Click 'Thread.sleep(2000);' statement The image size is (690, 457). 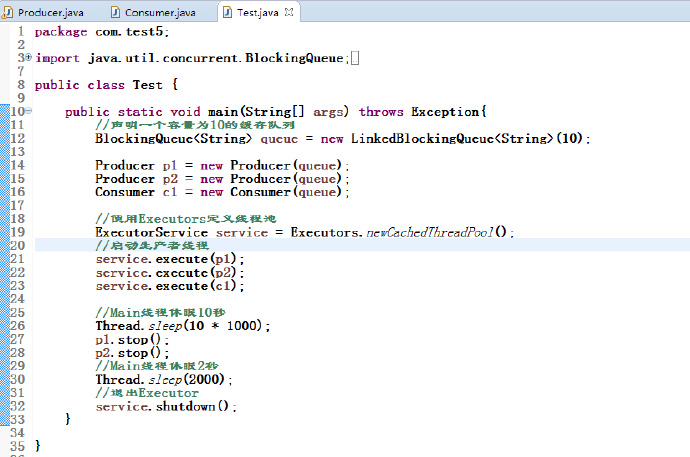[164, 379]
